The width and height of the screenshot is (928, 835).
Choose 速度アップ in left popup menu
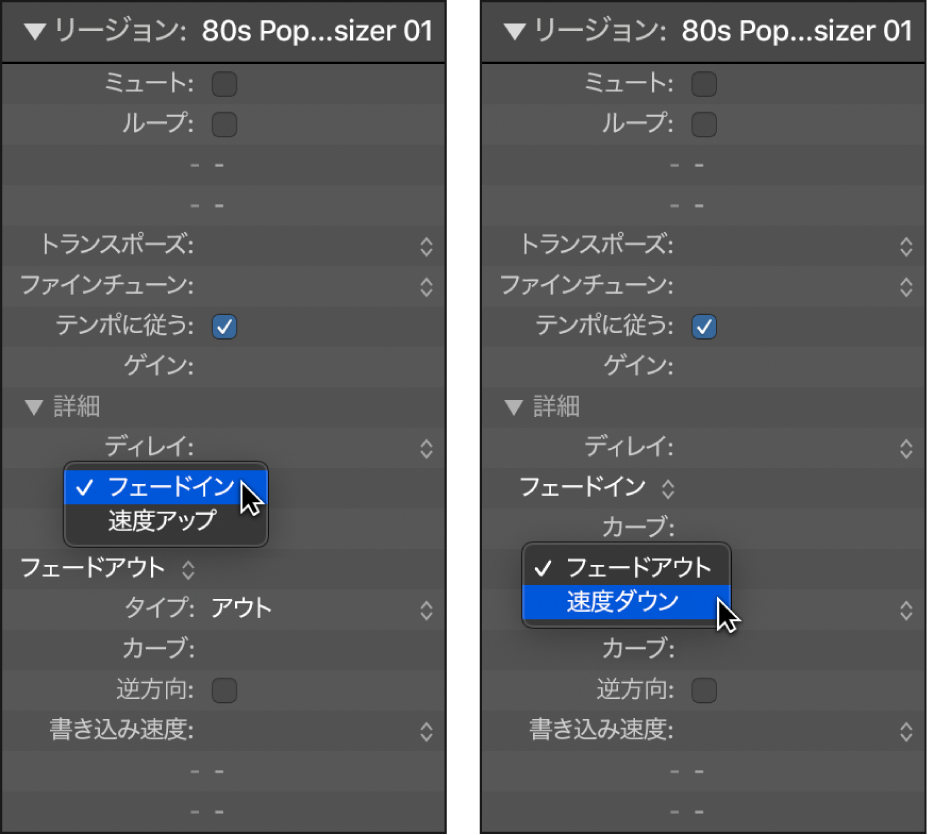pyautogui.click(x=166, y=521)
